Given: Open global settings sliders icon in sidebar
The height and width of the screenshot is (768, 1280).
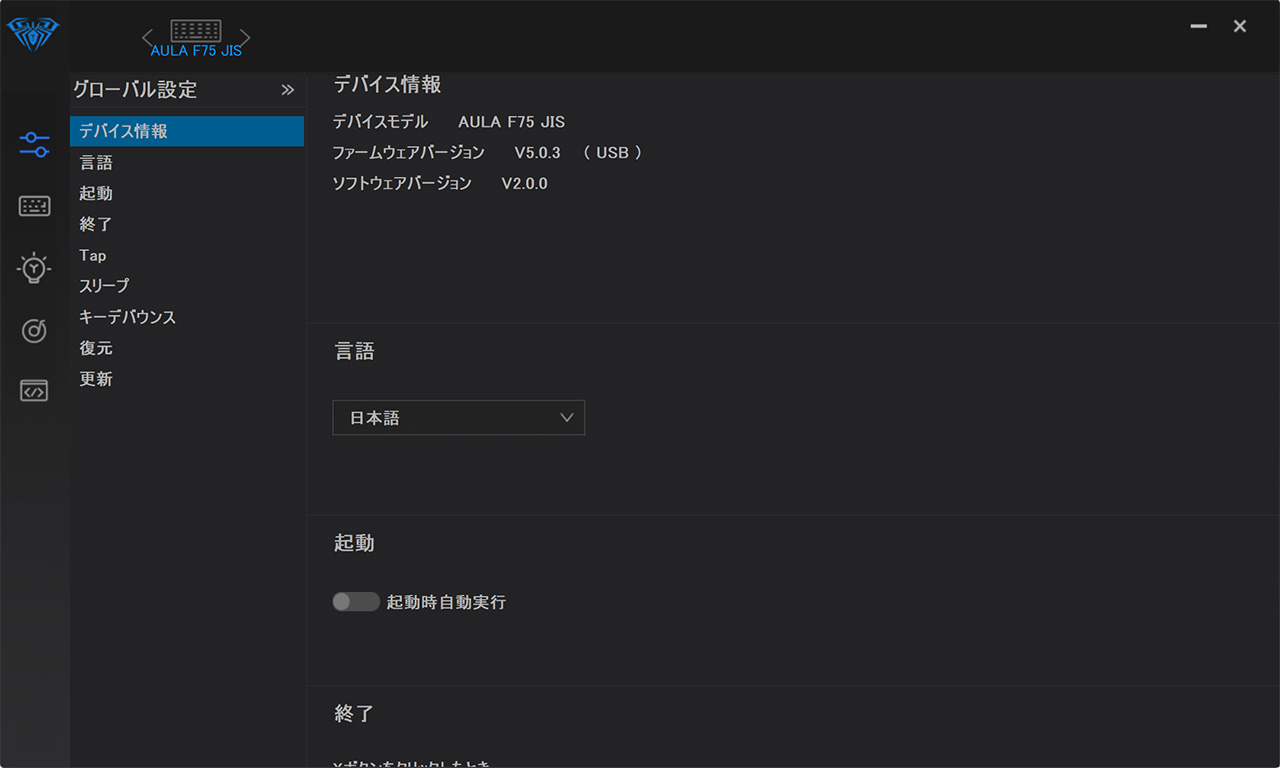Looking at the screenshot, I should tap(34, 144).
